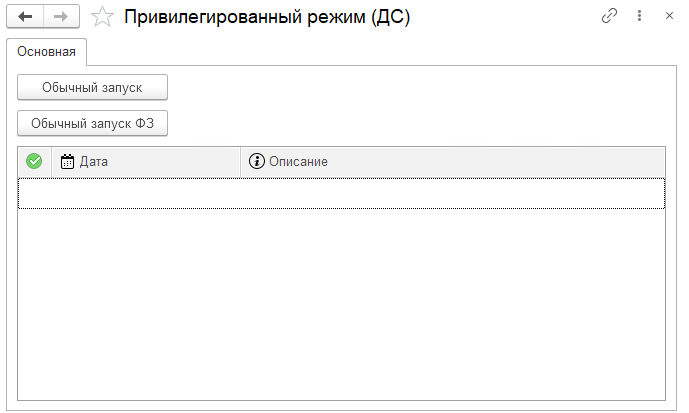Select the empty row's Дата cell
The height and width of the screenshot is (413, 689).
[x=146, y=193]
